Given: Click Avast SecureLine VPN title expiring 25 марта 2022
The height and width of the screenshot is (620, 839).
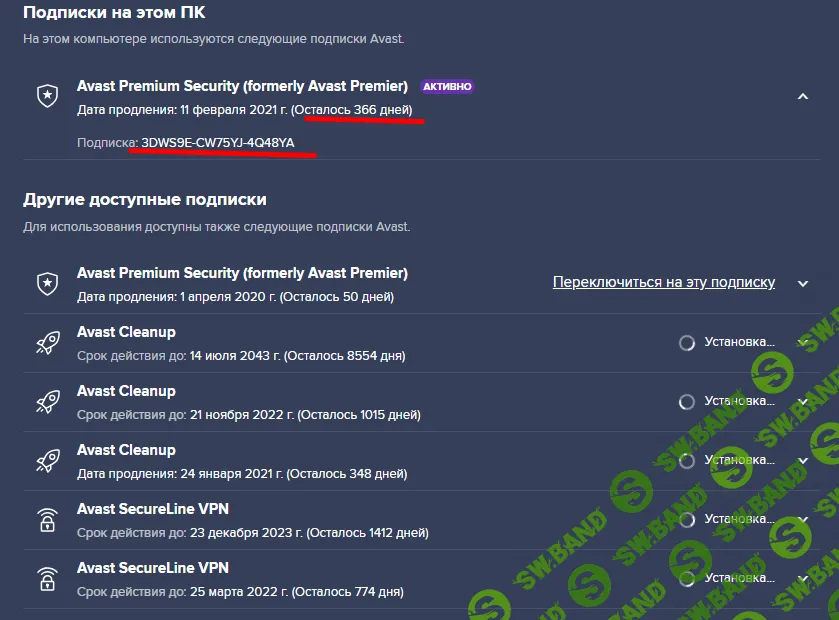Looking at the screenshot, I should [x=153, y=568].
